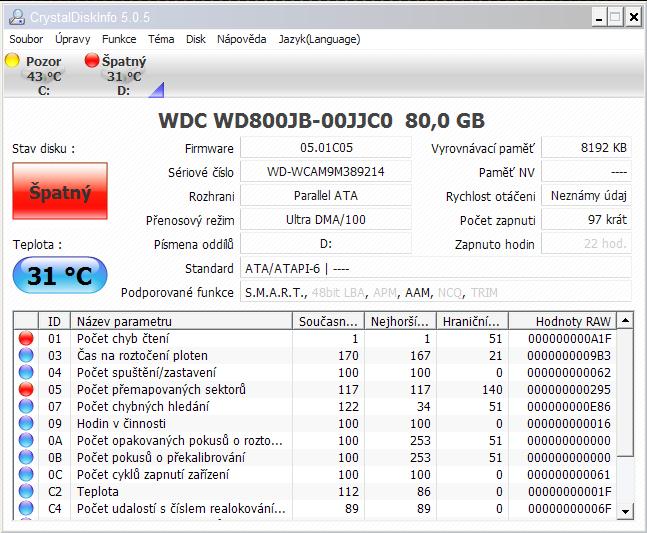Click the threshold value 140 for attribute 05
The height and width of the screenshot is (533, 647).
coord(492,389)
